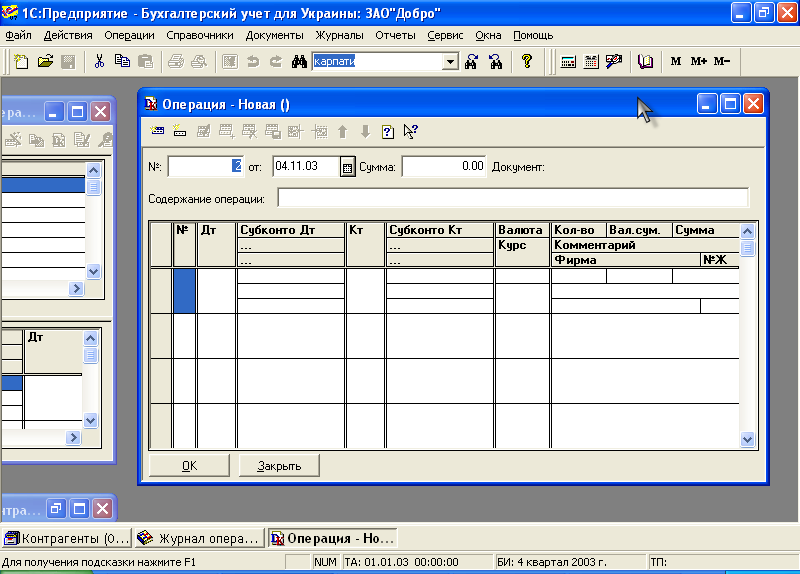Click the New document icon in main toolbar
Viewport: 800px width, 574px height.
point(21,62)
